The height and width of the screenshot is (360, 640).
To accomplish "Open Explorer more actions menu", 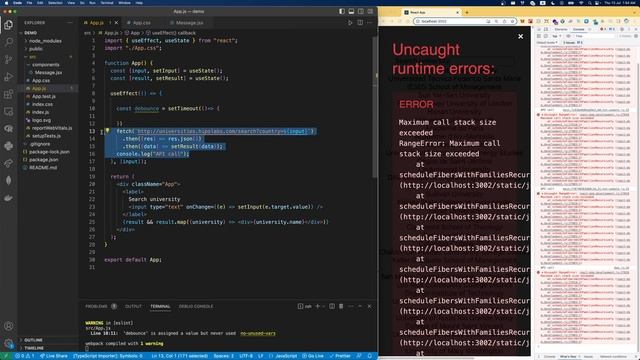I will pyautogui.click(x=70, y=23).
